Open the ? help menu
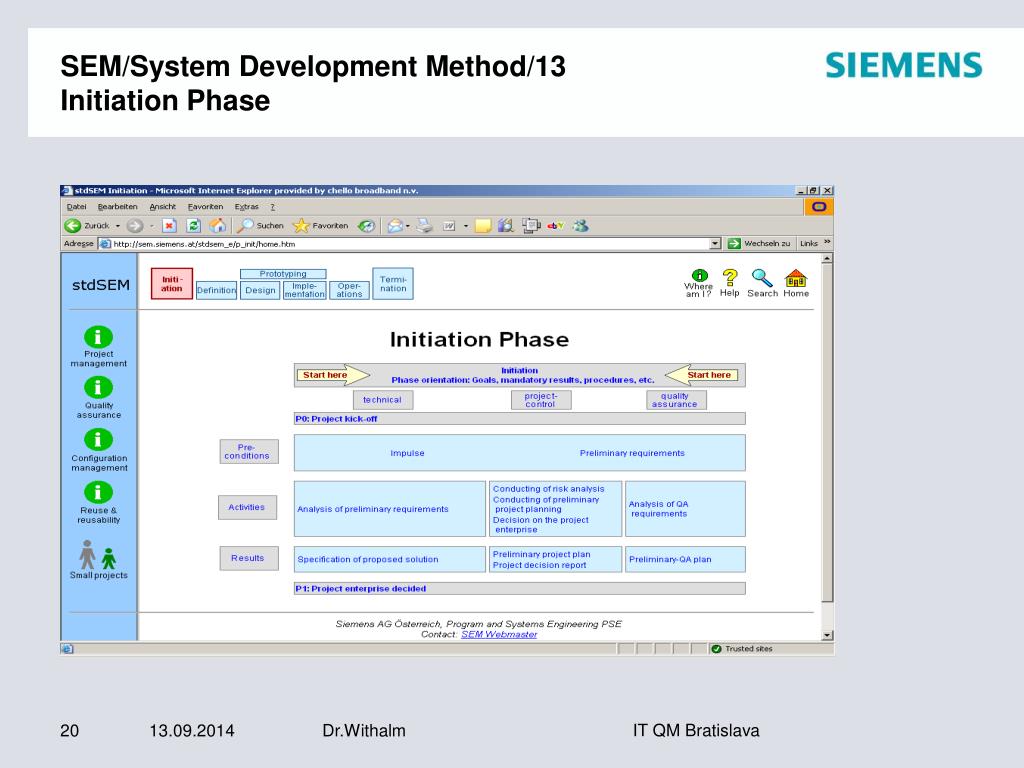The width and height of the screenshot is (1024, 768). (273, 207)
